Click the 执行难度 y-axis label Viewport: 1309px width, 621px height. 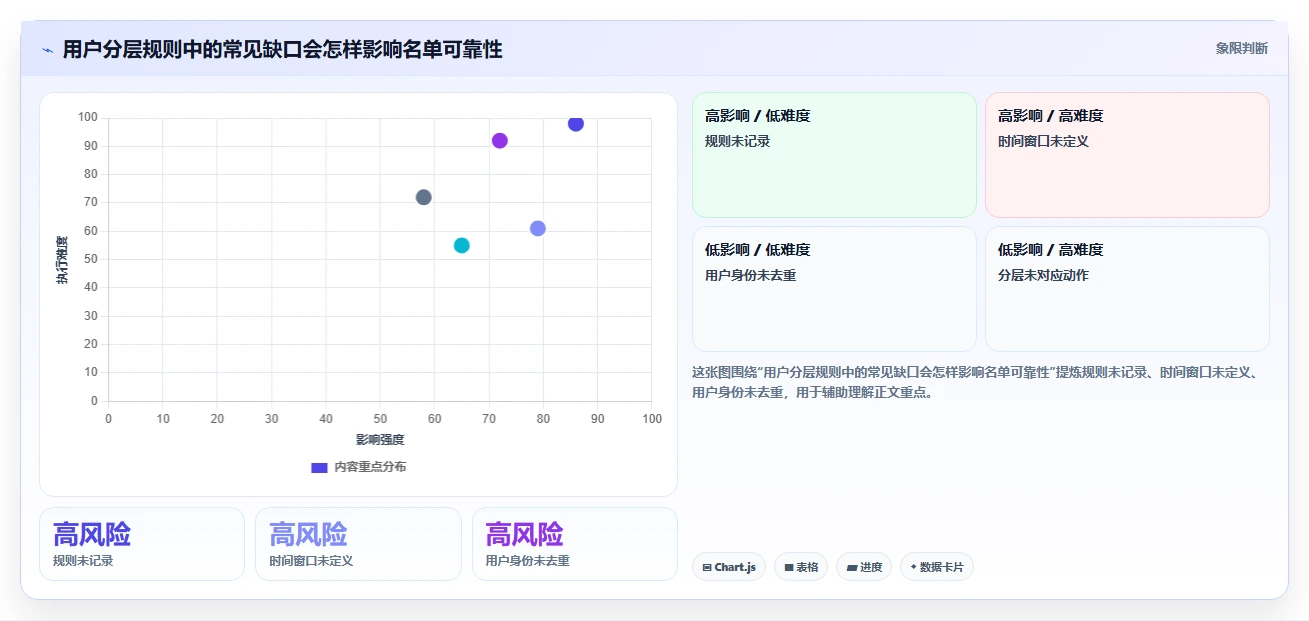pos(62,260)
